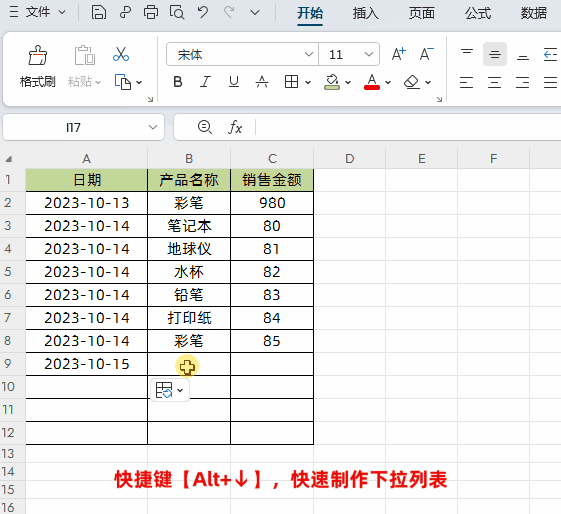Toggle Underline formatting
Image resolution: width=561 pixels, height=514 pixels.
pos(234,82)
